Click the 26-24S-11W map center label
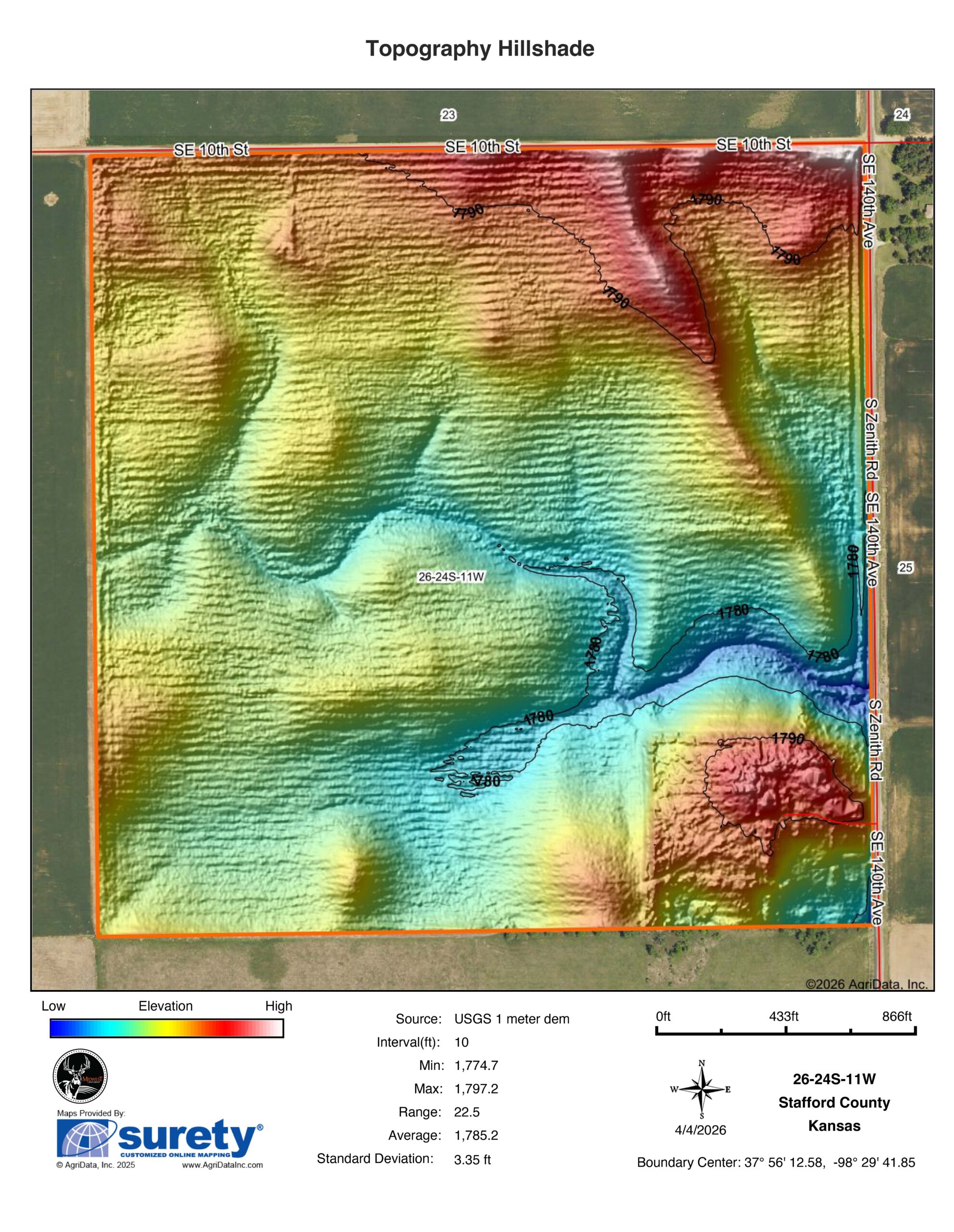 pyautogui.click(x=451, y=577)
